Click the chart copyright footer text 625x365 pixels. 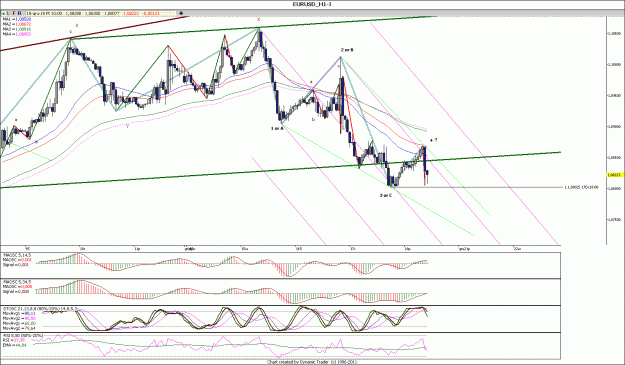point(312,362)
